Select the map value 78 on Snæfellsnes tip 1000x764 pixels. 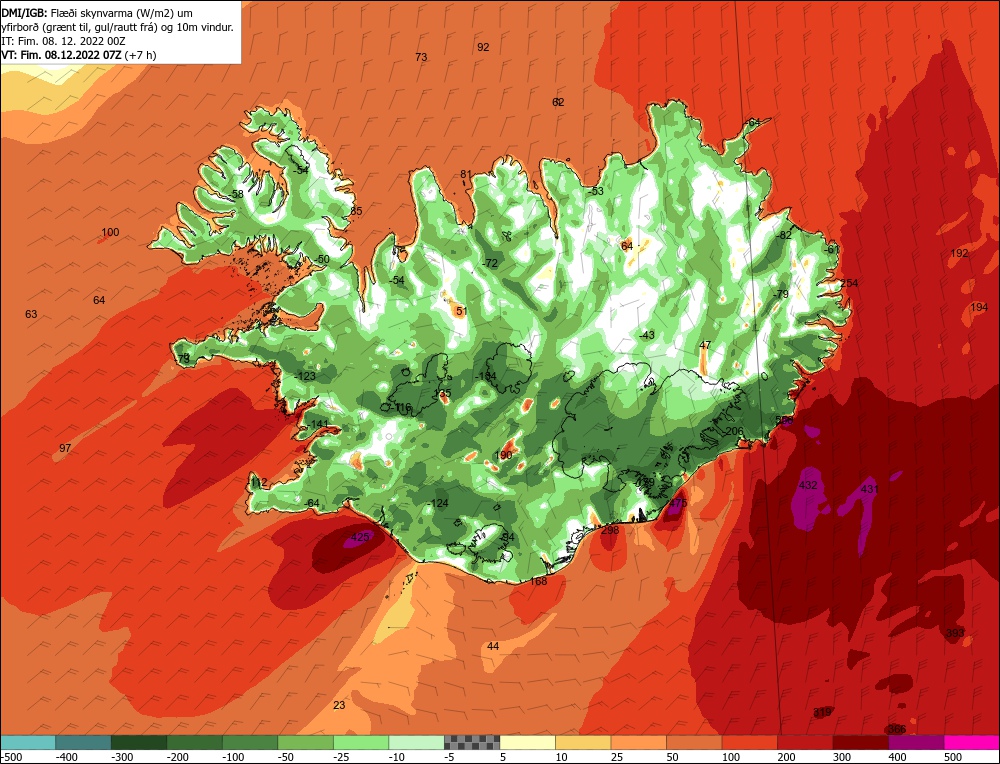point(184,359)
